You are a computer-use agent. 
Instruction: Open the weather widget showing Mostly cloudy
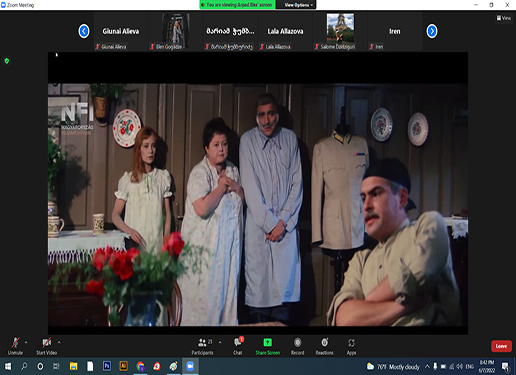(x=393, y=367)
